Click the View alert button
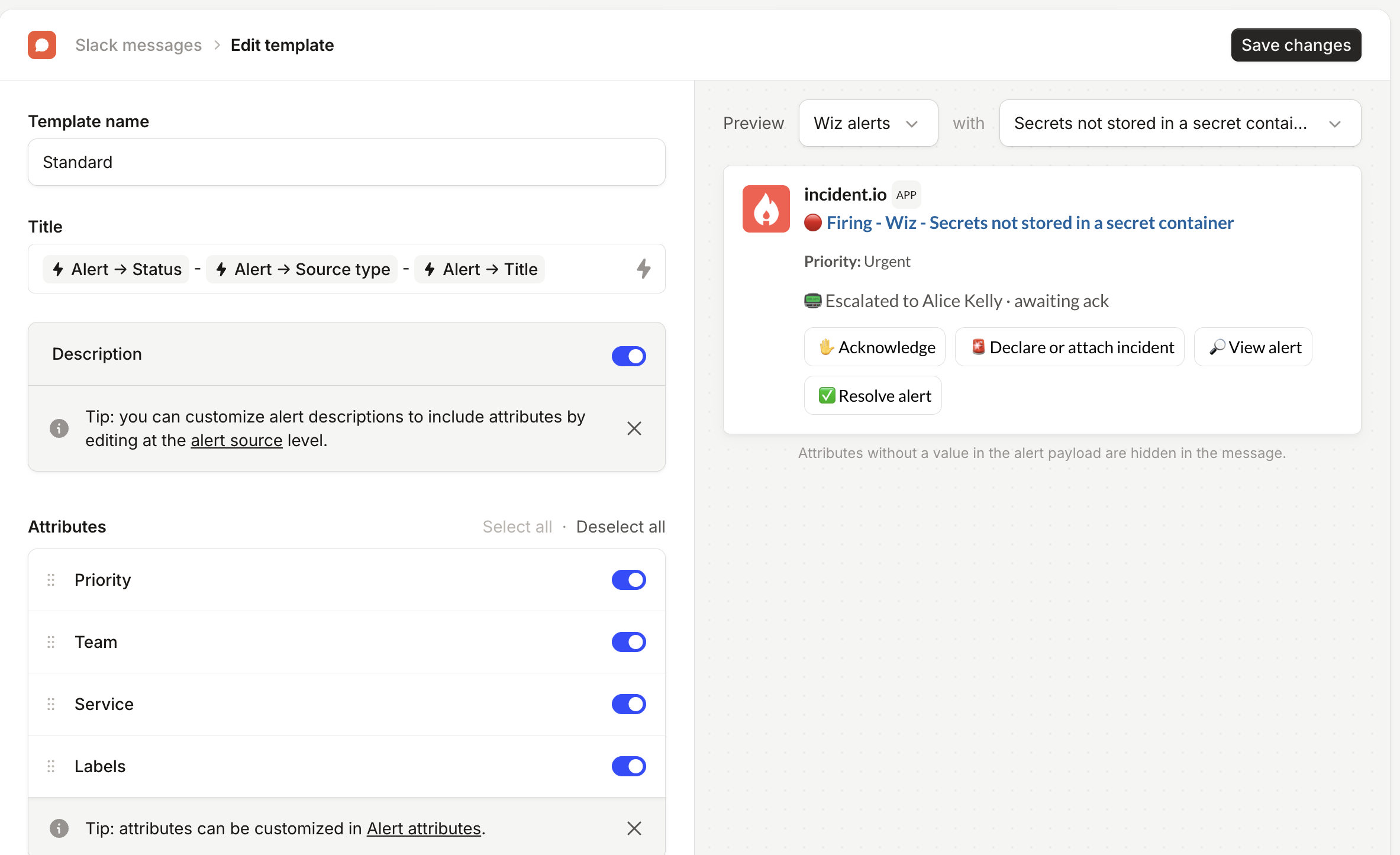1400x855 pixels. click(1253, 347)
